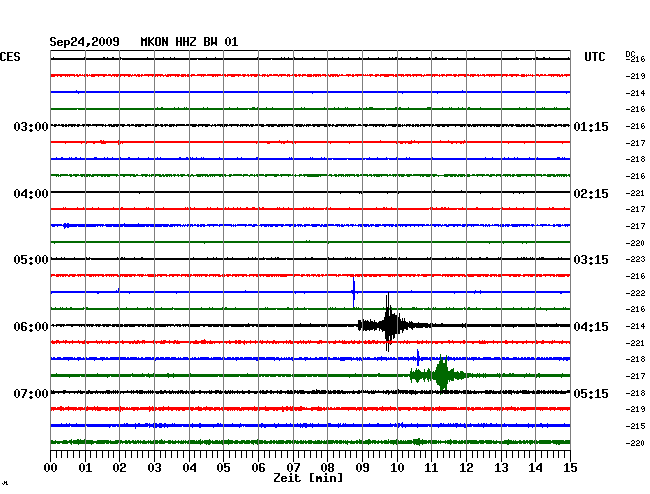Click minute 10 on the time axis
This screenshot has height=494, width=650.
(x=397, y=467)
